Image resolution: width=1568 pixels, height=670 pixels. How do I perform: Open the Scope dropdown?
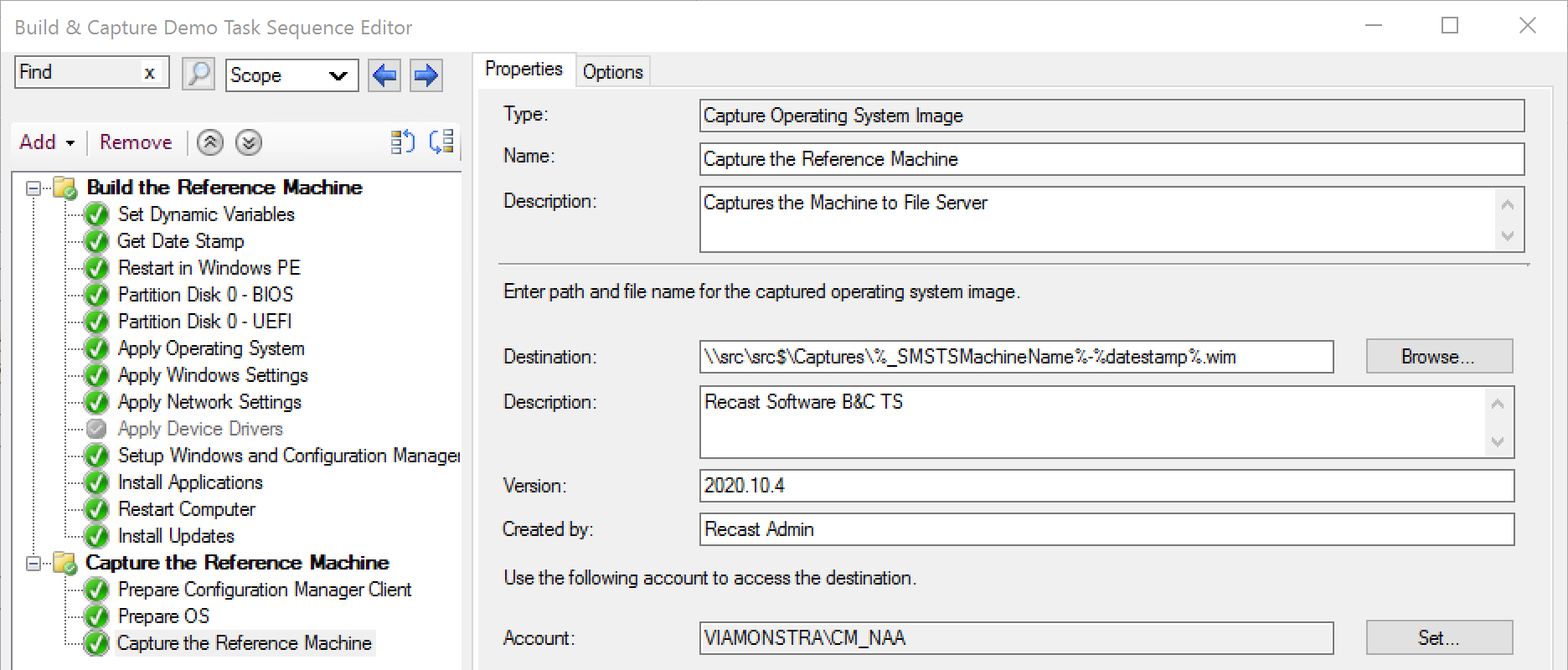tap(291, 75)
